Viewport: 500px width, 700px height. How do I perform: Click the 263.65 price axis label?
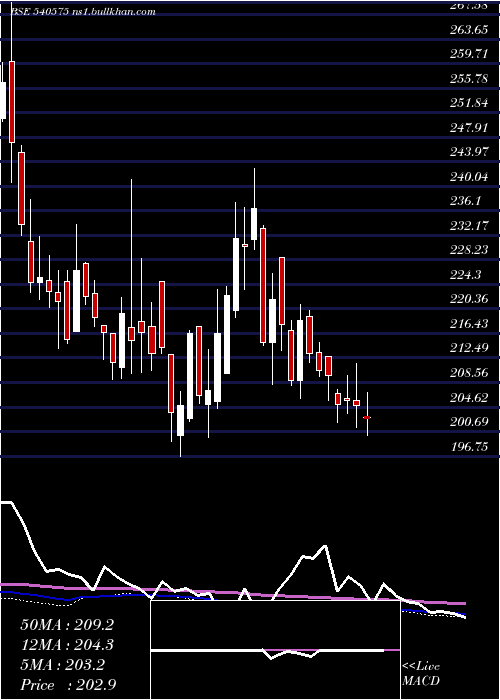pos(469,30)
